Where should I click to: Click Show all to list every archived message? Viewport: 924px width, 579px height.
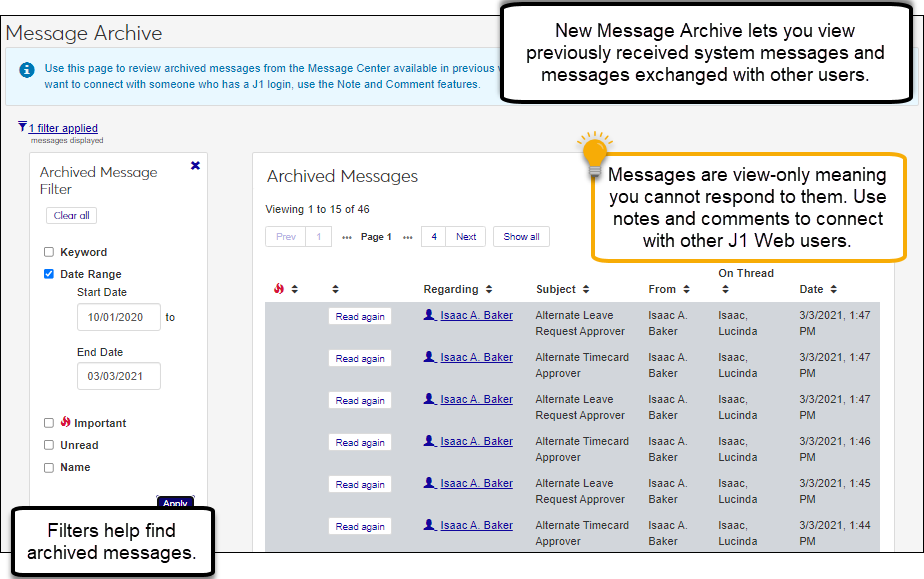[x=521, y=236]
